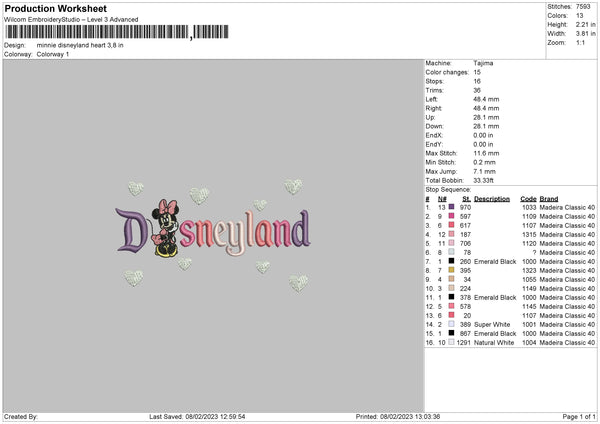
Task: Click the 'Page 1 of 1' footer text
Action: 579,416
